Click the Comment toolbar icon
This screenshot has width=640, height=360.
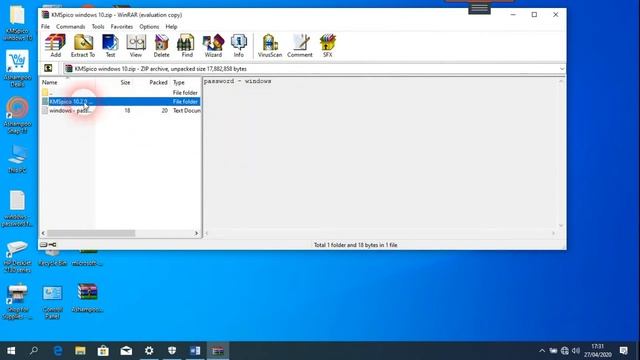[300, 45]
